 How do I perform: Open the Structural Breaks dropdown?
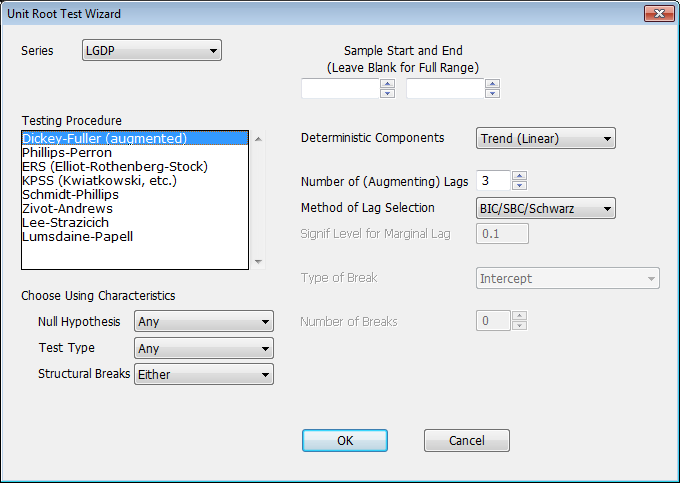click(203, 374)
